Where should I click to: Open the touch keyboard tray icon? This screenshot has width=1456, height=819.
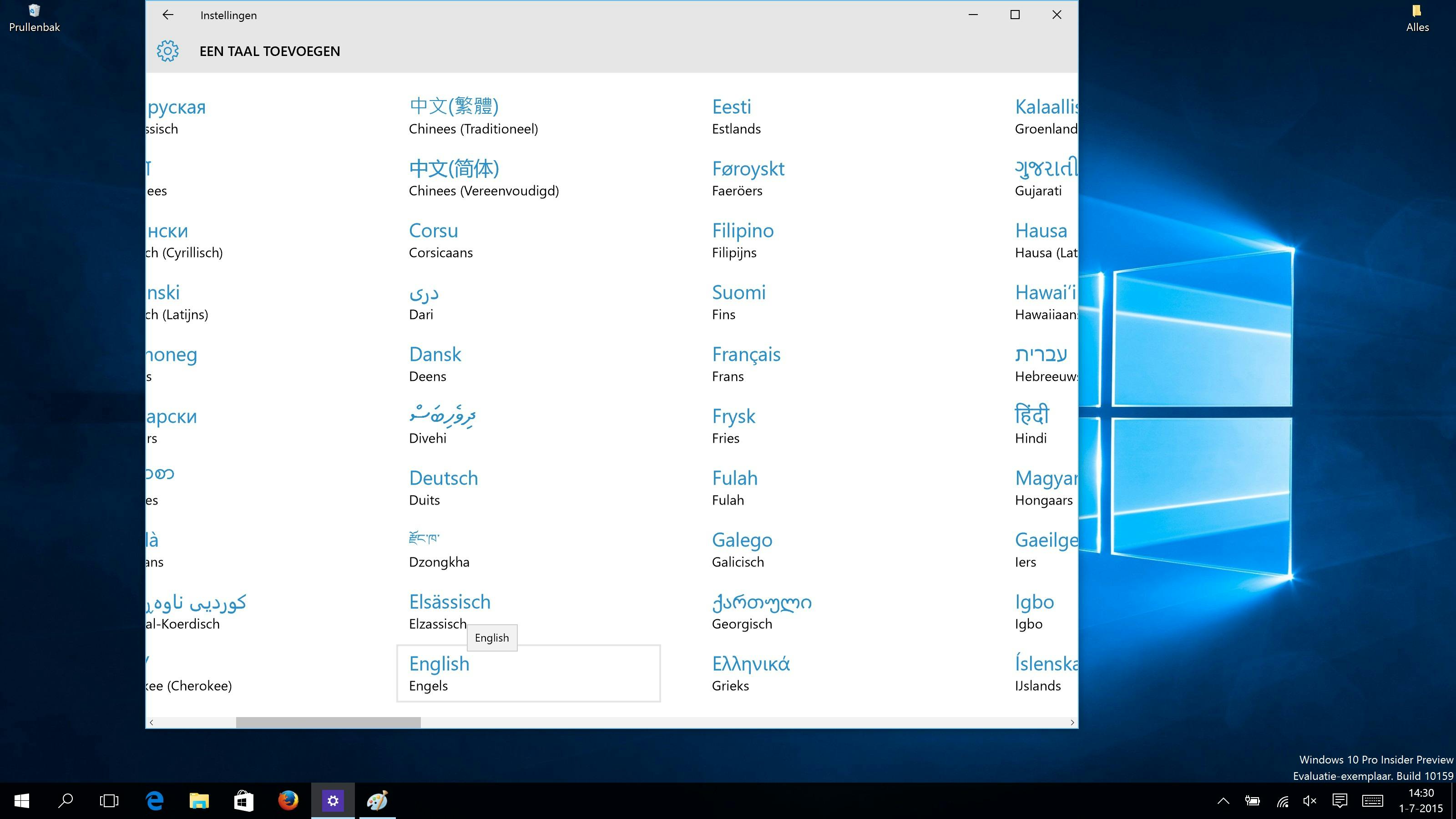click(x=1372, y=801)
